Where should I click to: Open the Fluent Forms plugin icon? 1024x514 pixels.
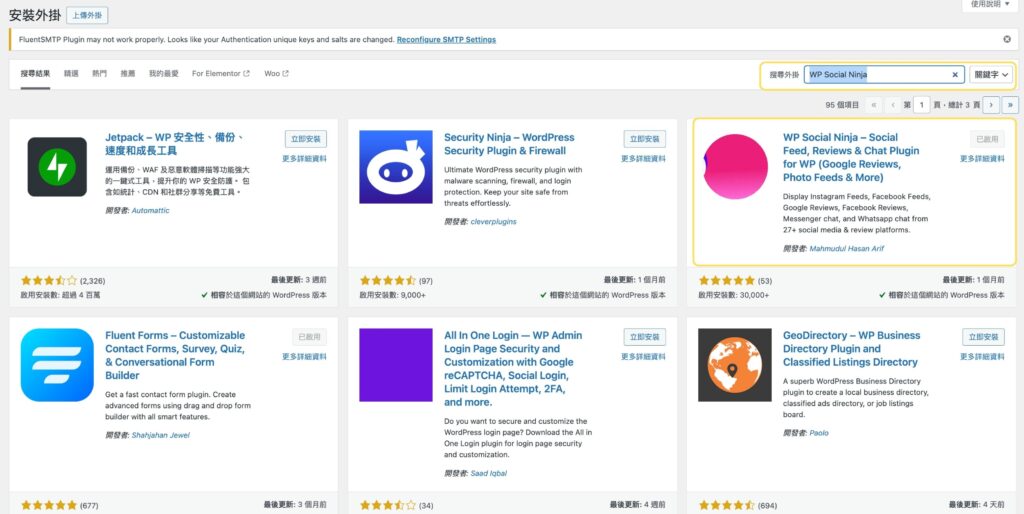[57, 364]
